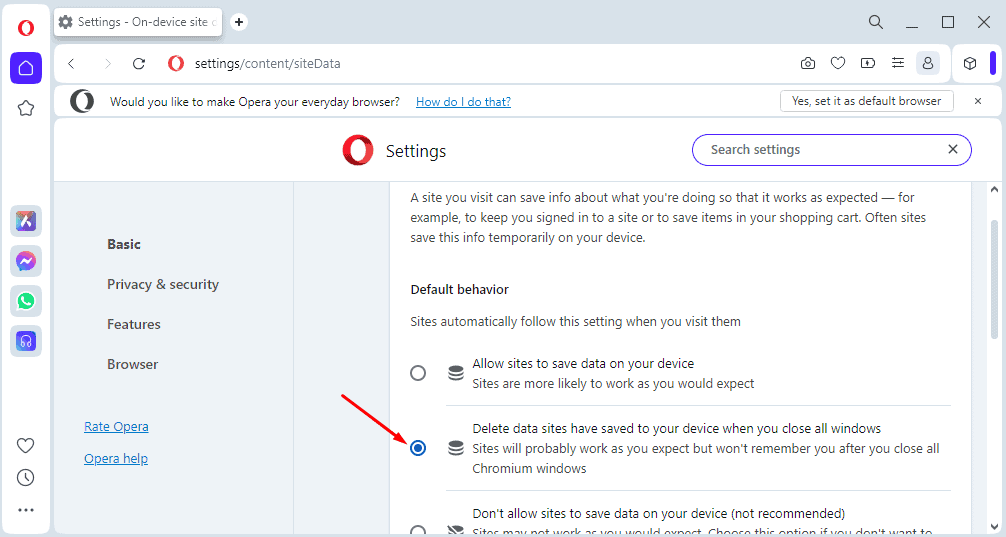Image resolution: width=1006 pixels, height=537 pixels.
Task: Click the address bar URL settings/content/siteData
Action: tap(268, 64)
